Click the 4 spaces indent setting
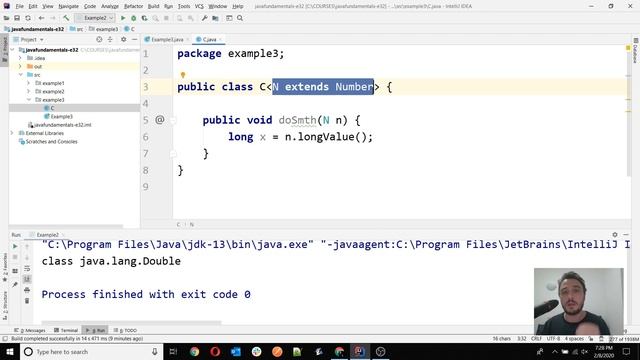 [x=574, y=338]
